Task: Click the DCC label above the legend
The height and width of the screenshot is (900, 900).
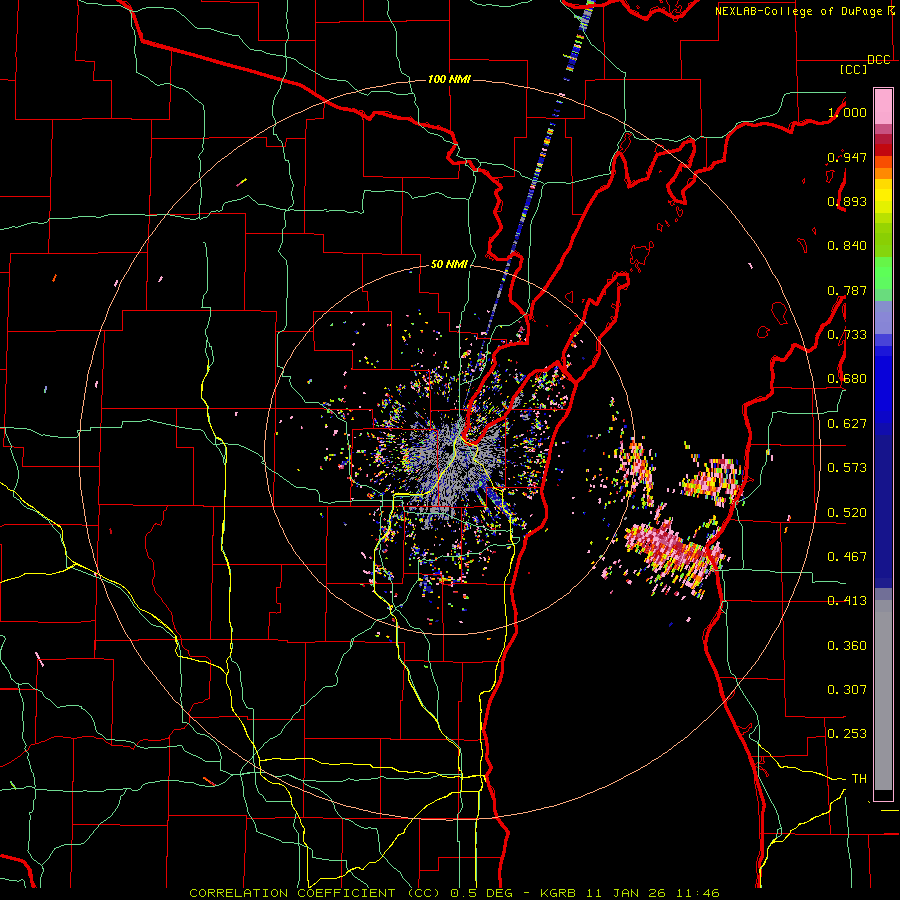Action: pos(879,60)
